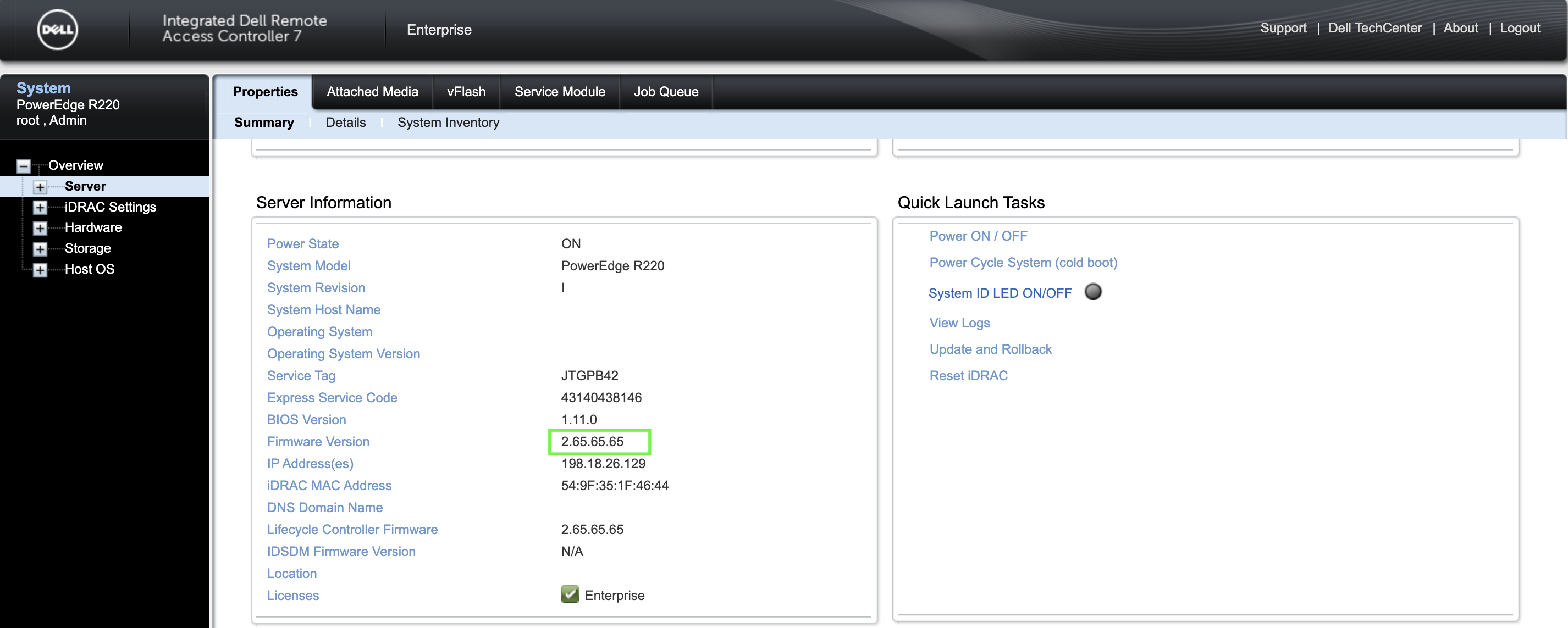
Task: Click Express Service Code value 43140438146
Action: pyautogui.click(x=601, y=397)
